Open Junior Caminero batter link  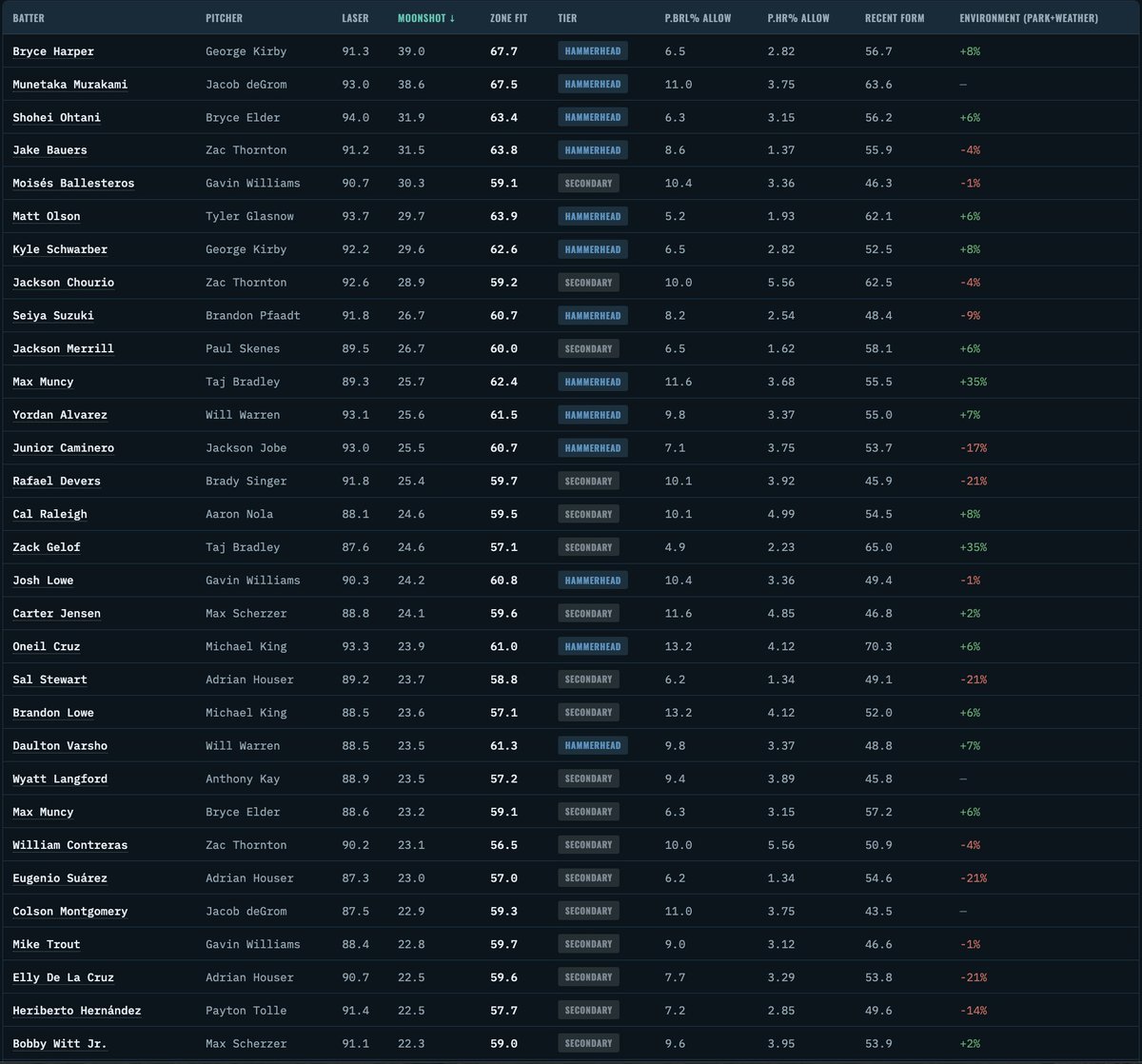click(x=63, y=448)
